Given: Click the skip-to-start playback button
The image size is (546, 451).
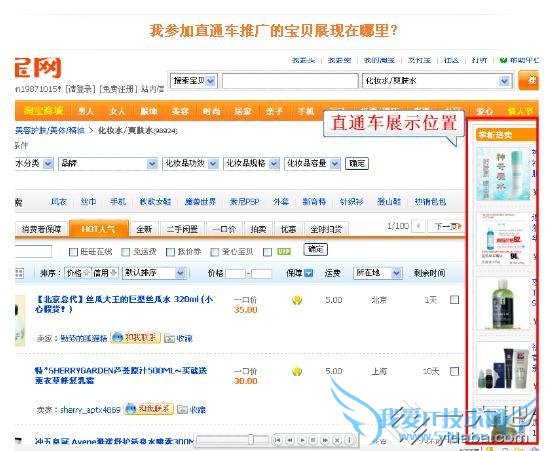Looking at the screenshot, I should [278, 440].
